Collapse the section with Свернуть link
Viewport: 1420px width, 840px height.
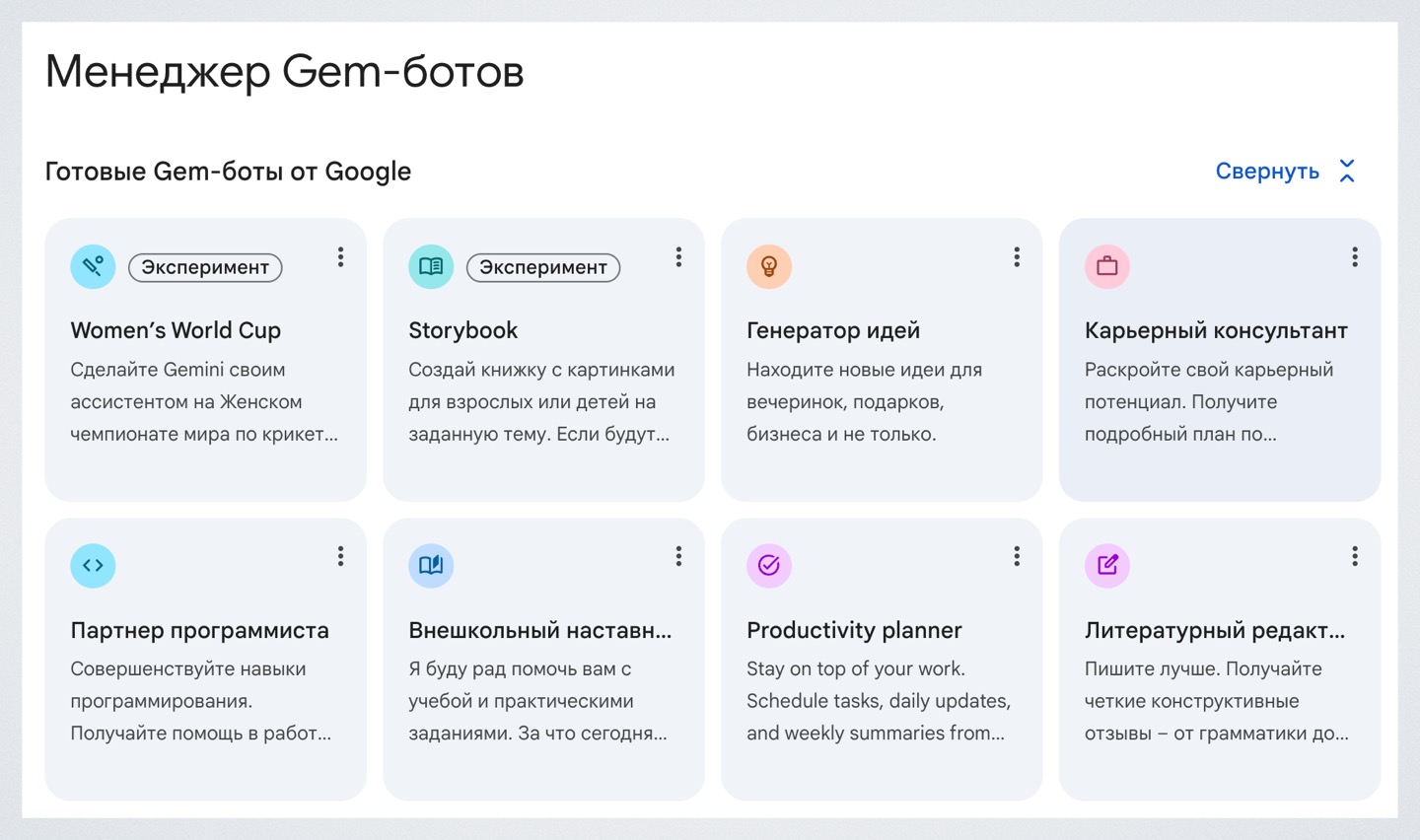pos(1267,172)
